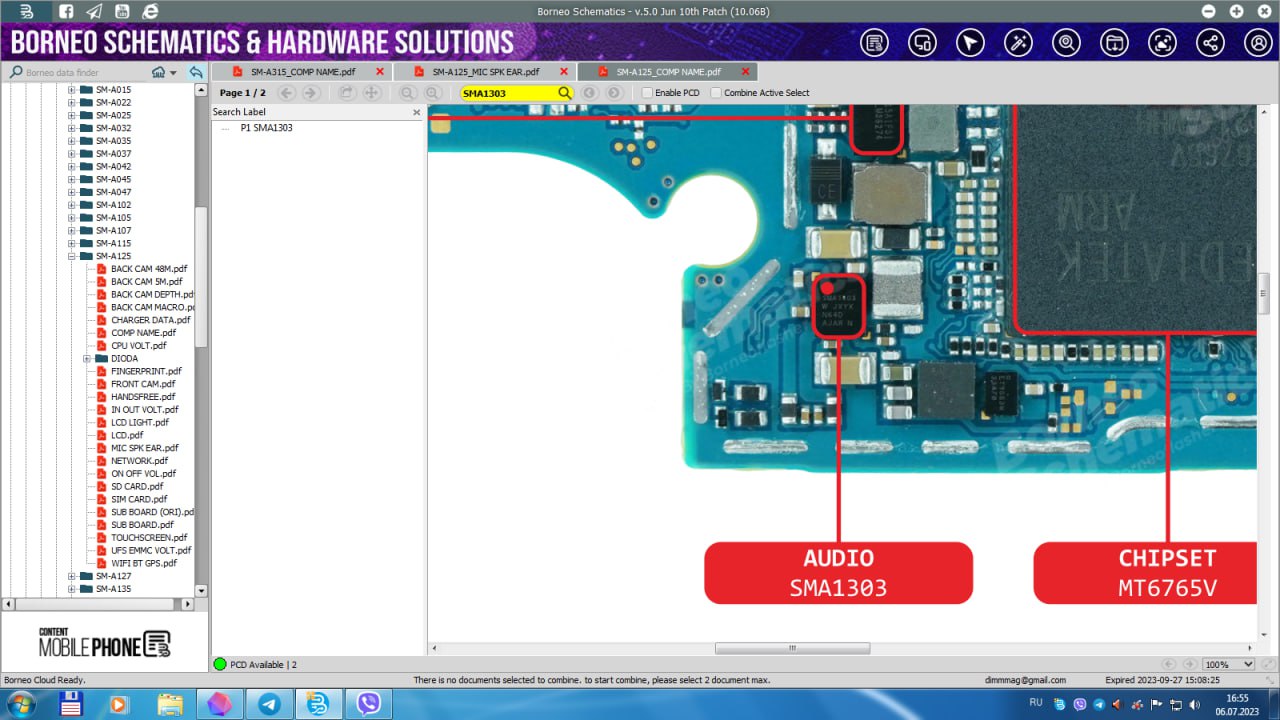The width and height of the screenshot is (1280, 720).
Task: Close the SM-A125_MIC SPK EAR.pdf tab
Action: tap(564, 72)
